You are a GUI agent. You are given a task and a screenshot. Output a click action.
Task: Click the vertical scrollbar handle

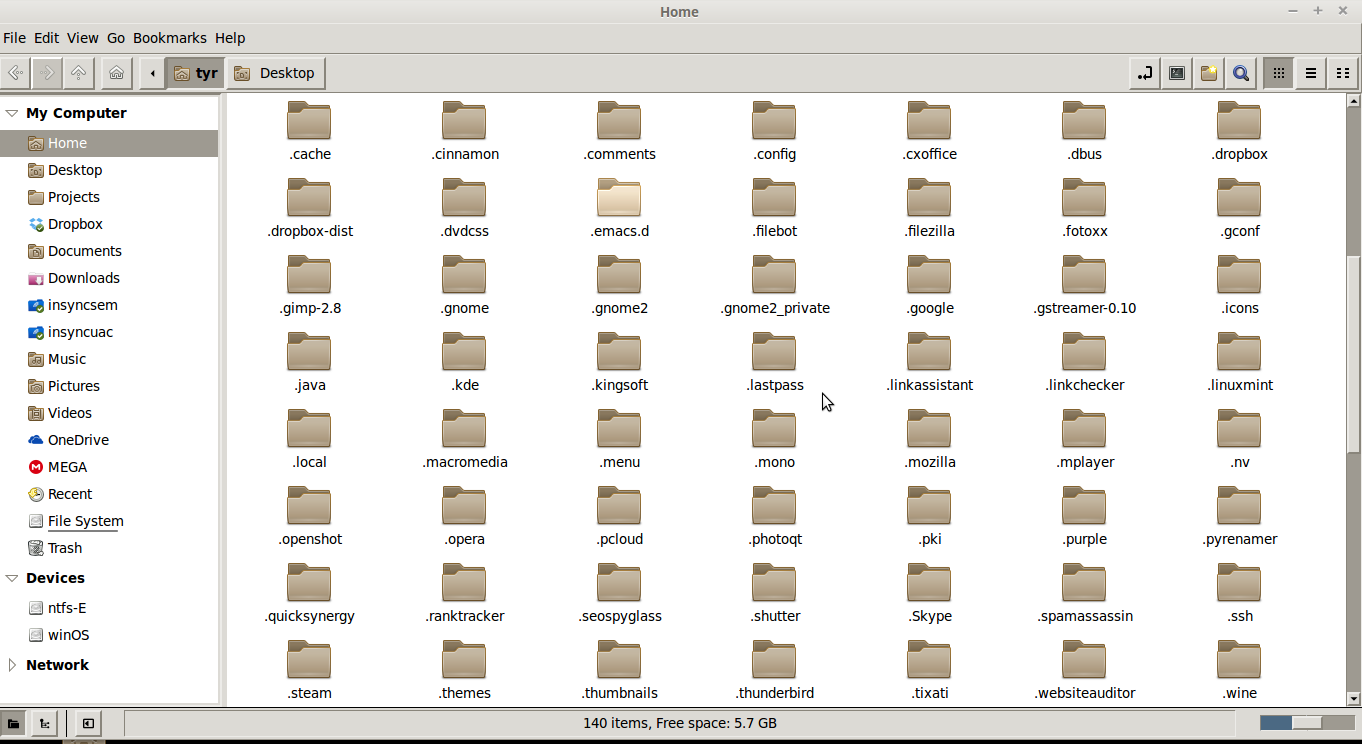pos(1353,355)
